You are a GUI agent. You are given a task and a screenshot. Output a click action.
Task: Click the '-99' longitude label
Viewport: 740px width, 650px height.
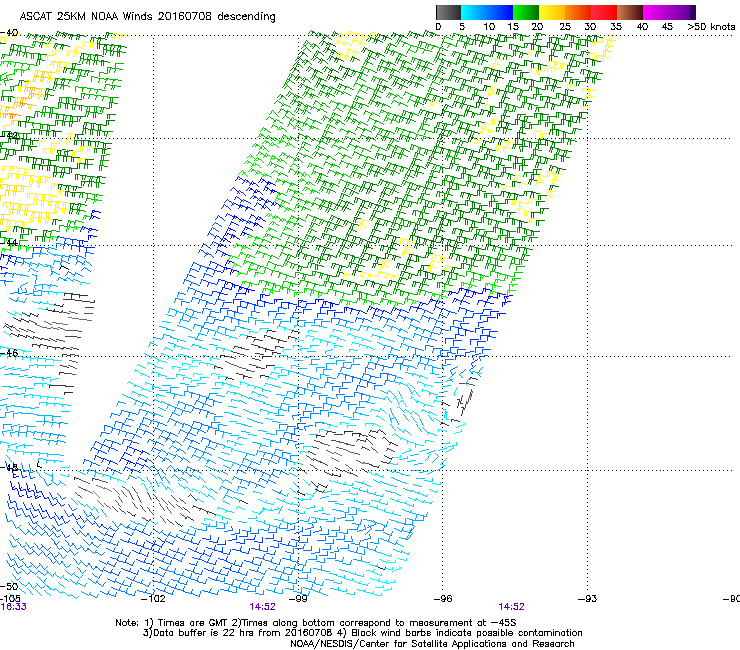[x=299, y=599]
